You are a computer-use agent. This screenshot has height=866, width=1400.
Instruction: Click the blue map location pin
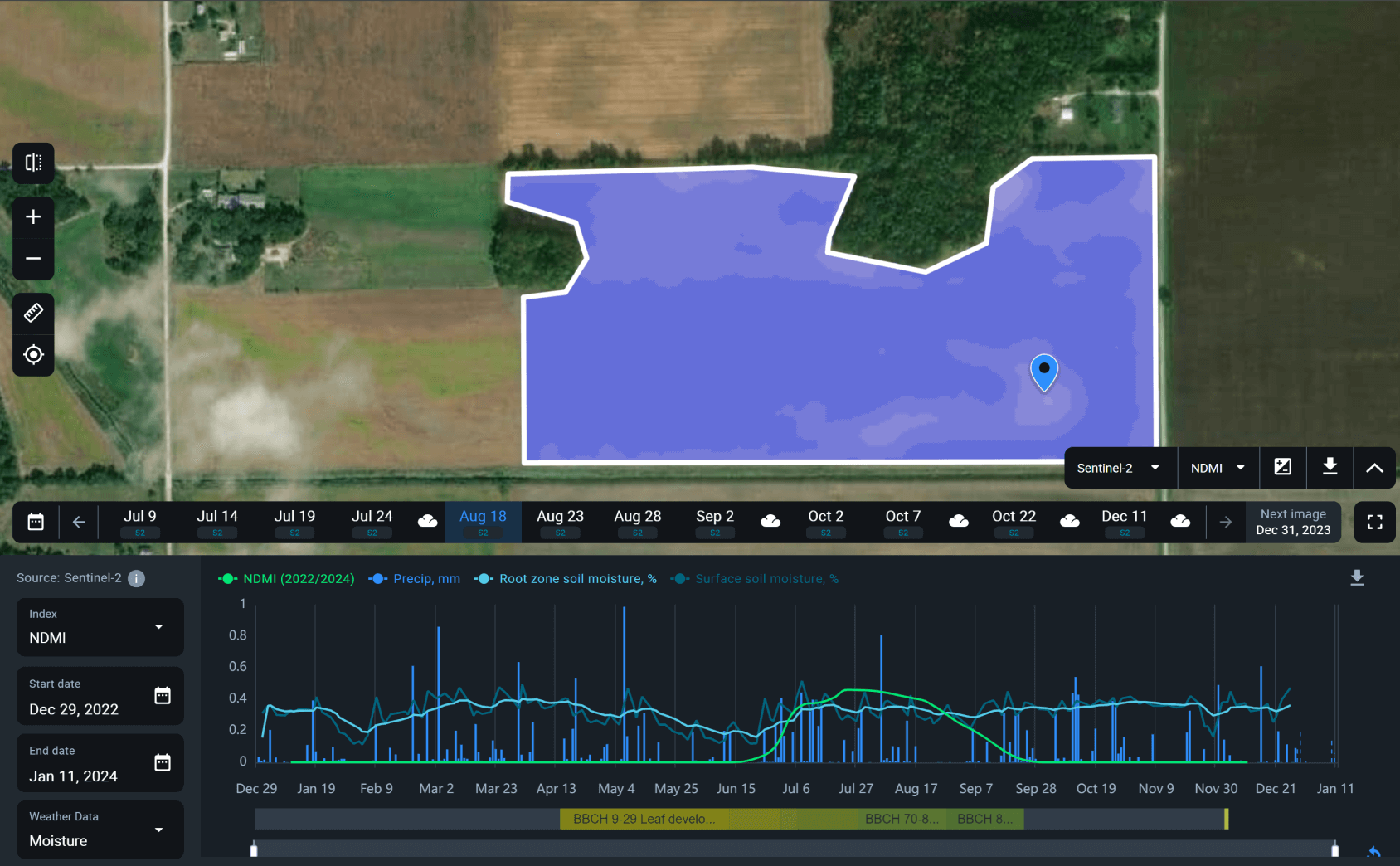click(1044, 372)
